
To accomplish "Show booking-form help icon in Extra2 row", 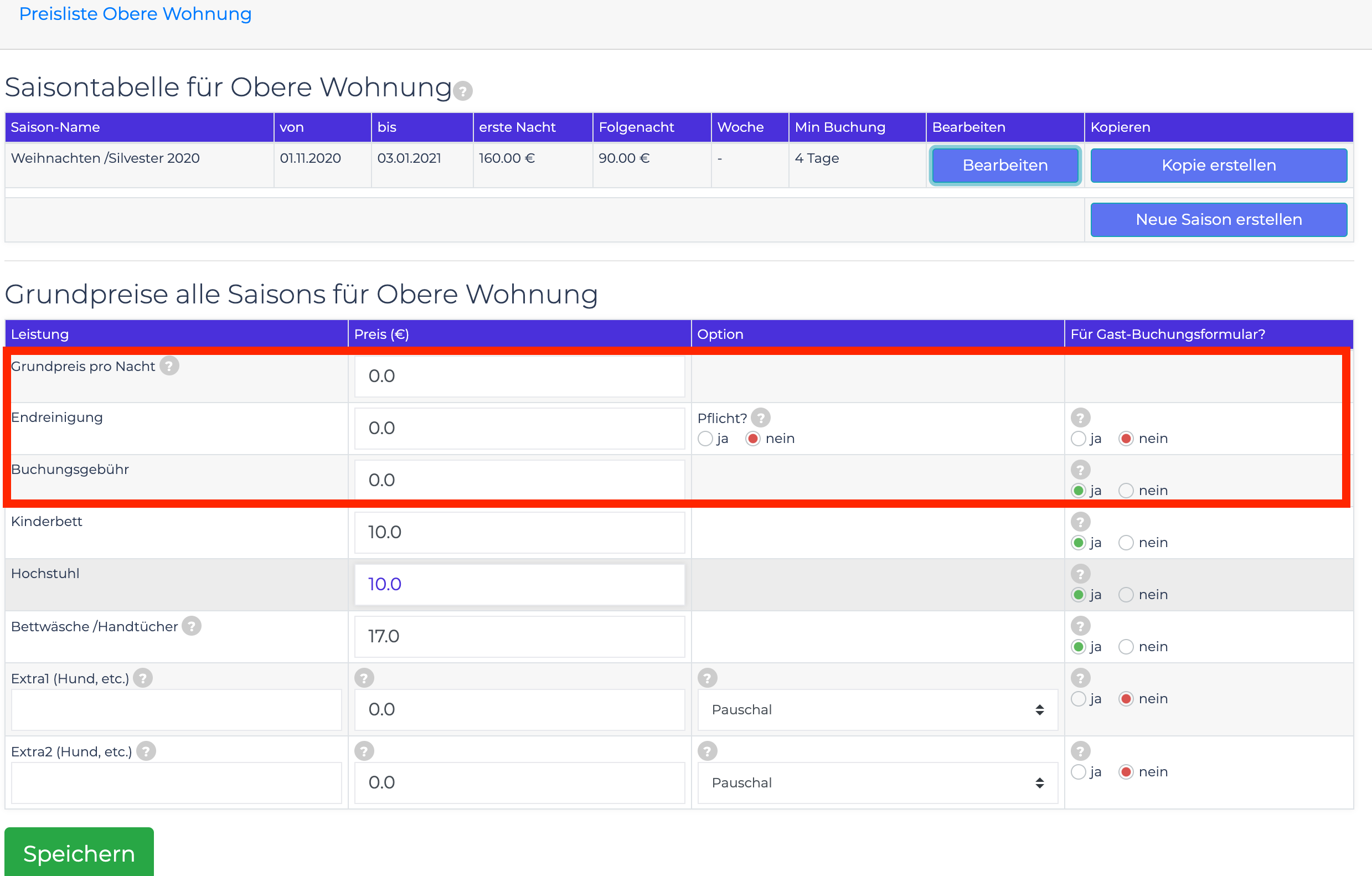I will [1080, 751].
